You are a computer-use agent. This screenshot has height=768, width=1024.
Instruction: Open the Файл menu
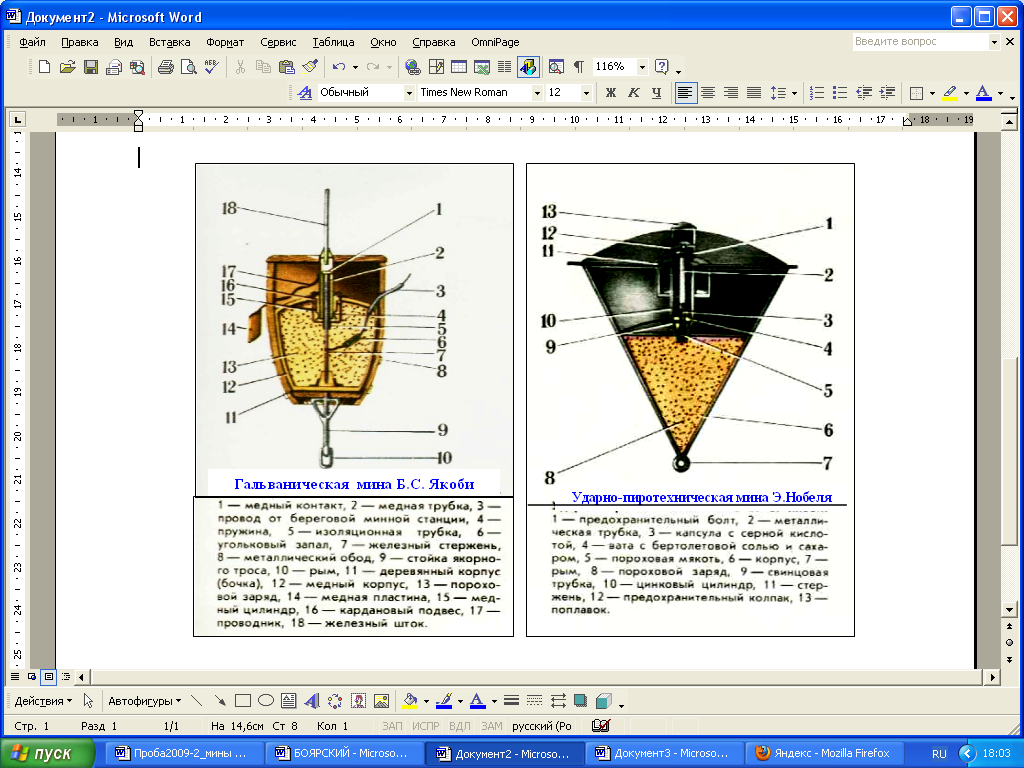[32, 42]
